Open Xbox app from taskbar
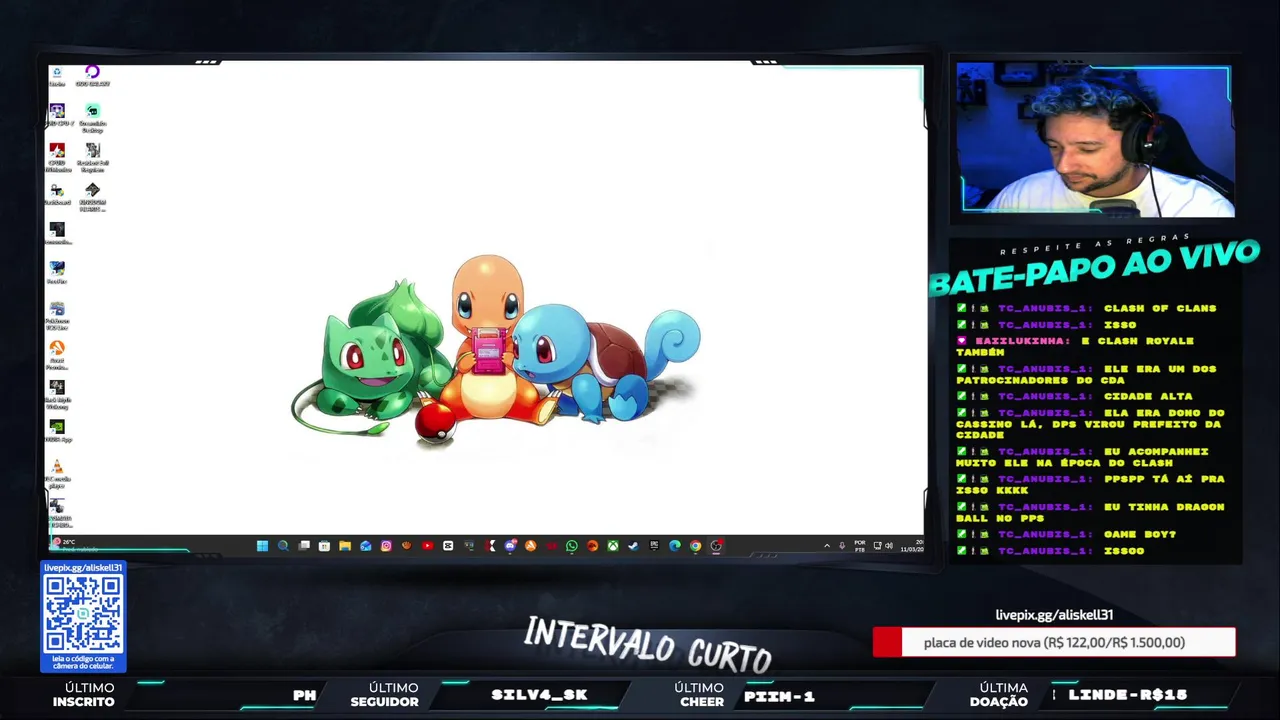This screenshot has height=720, width=1280. [x=613, y=546]
